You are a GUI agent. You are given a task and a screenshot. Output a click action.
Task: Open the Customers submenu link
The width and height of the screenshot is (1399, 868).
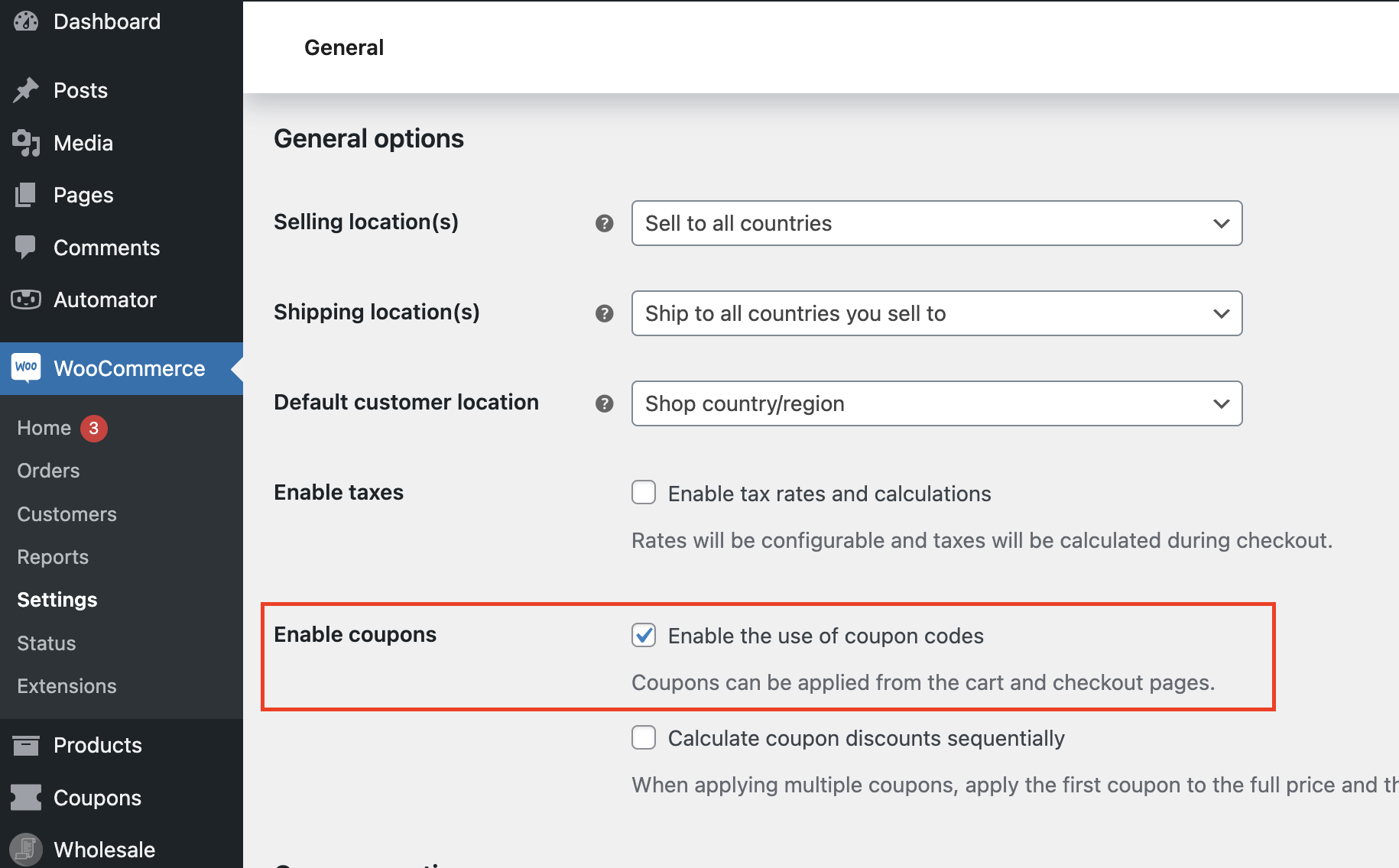click(x=67, y=514)
